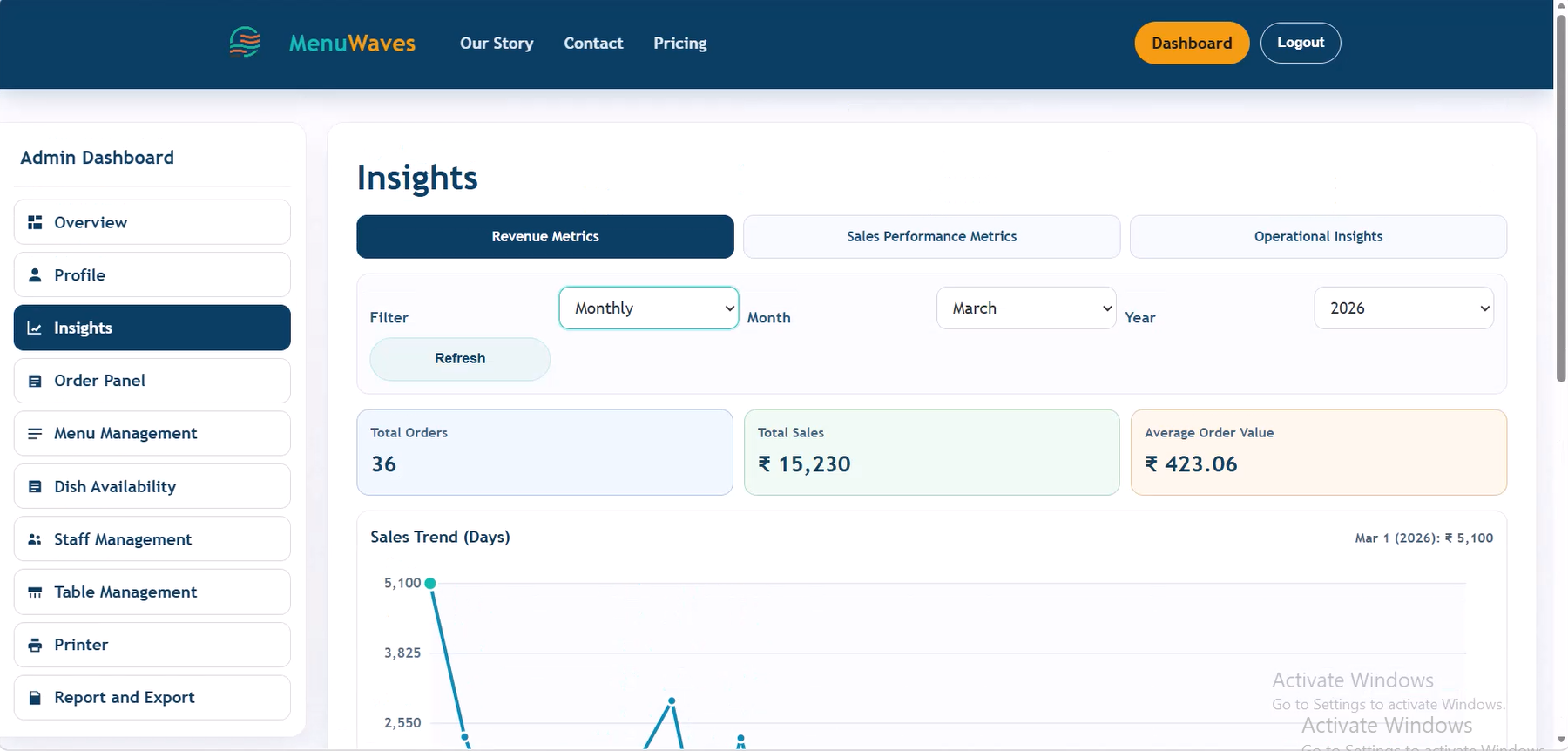Go to Overview in the sidebar
Image resolution: width=1568 pixels, height=751 pixels.
(x=152, y=222)
